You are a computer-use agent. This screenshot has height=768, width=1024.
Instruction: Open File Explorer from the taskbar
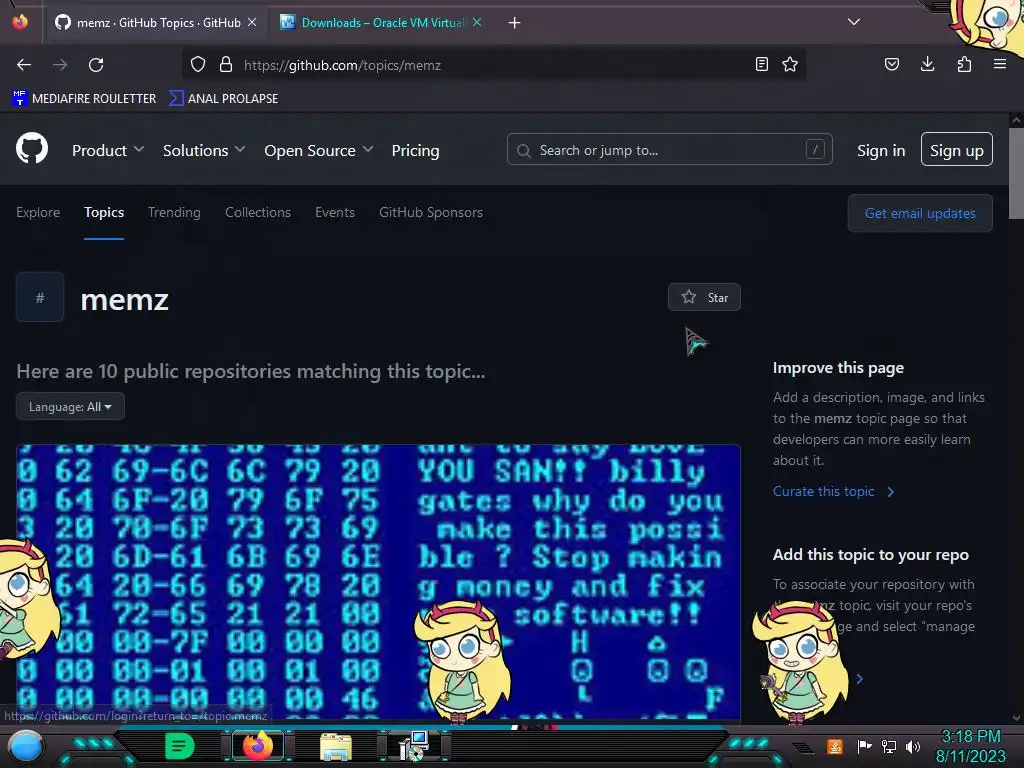(336, 746)
